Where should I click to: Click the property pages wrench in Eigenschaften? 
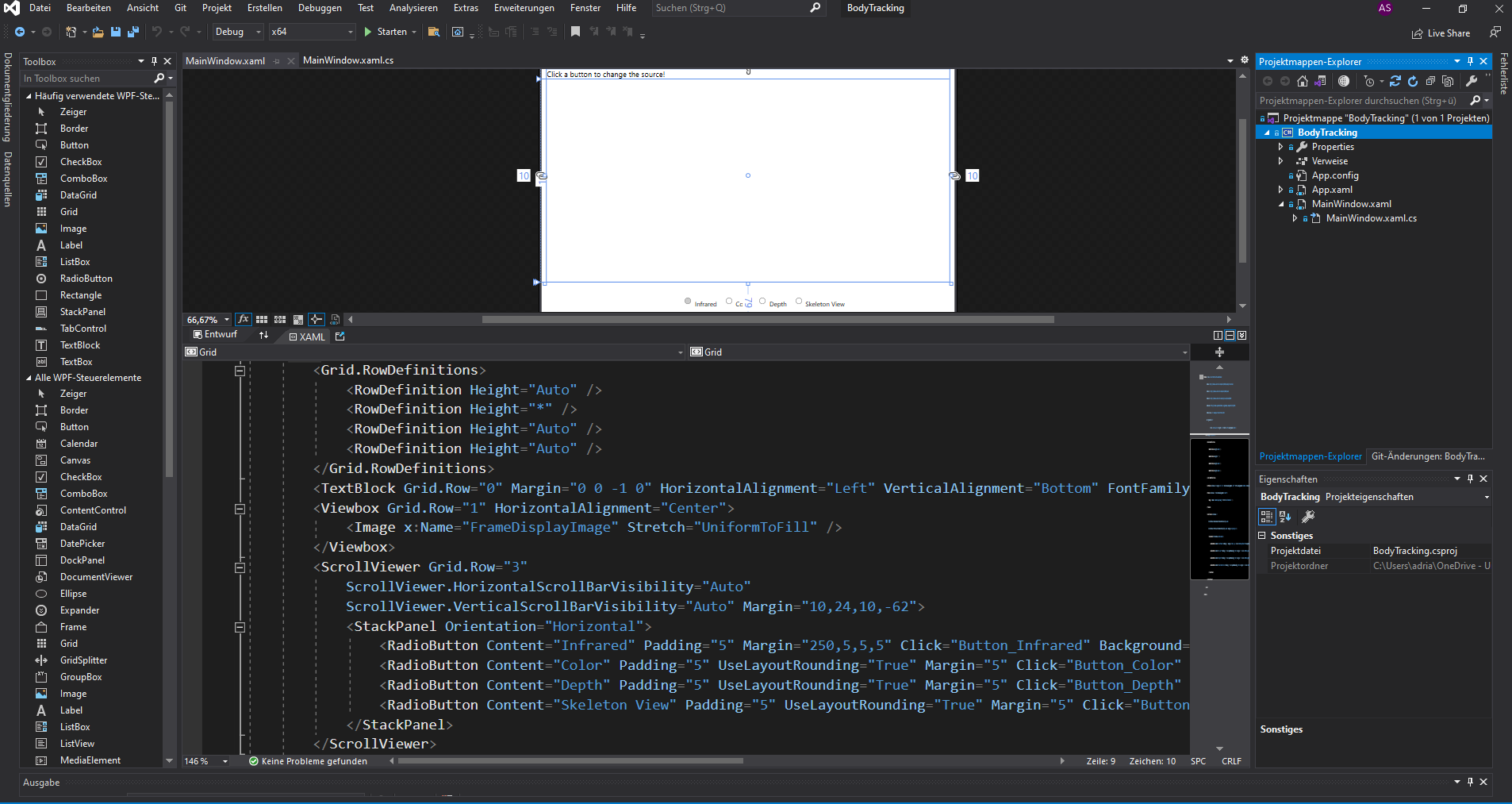[x=1308, y=517]
